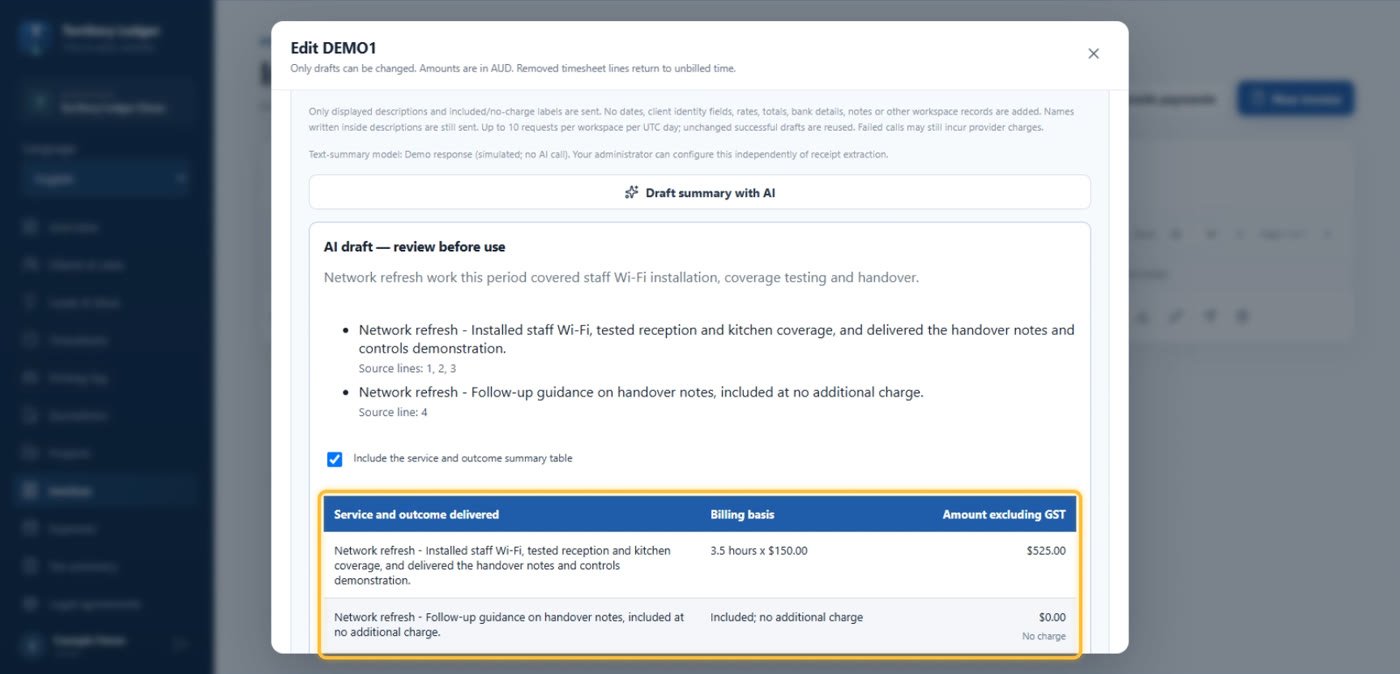
Task: Click the 'Source line: 4' note
Action: coord(393,412)
